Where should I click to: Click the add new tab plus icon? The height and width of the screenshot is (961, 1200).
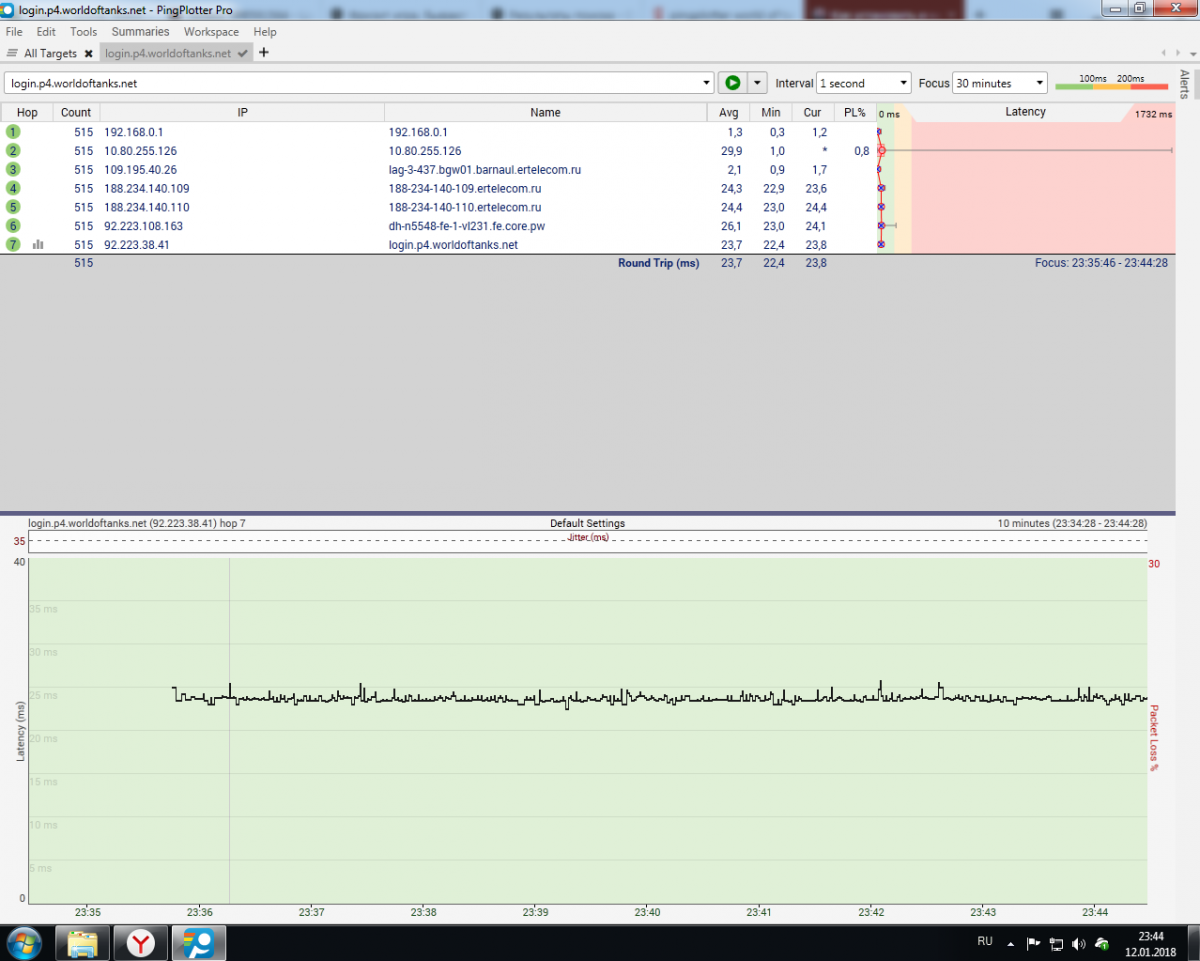tap(264, 53)
